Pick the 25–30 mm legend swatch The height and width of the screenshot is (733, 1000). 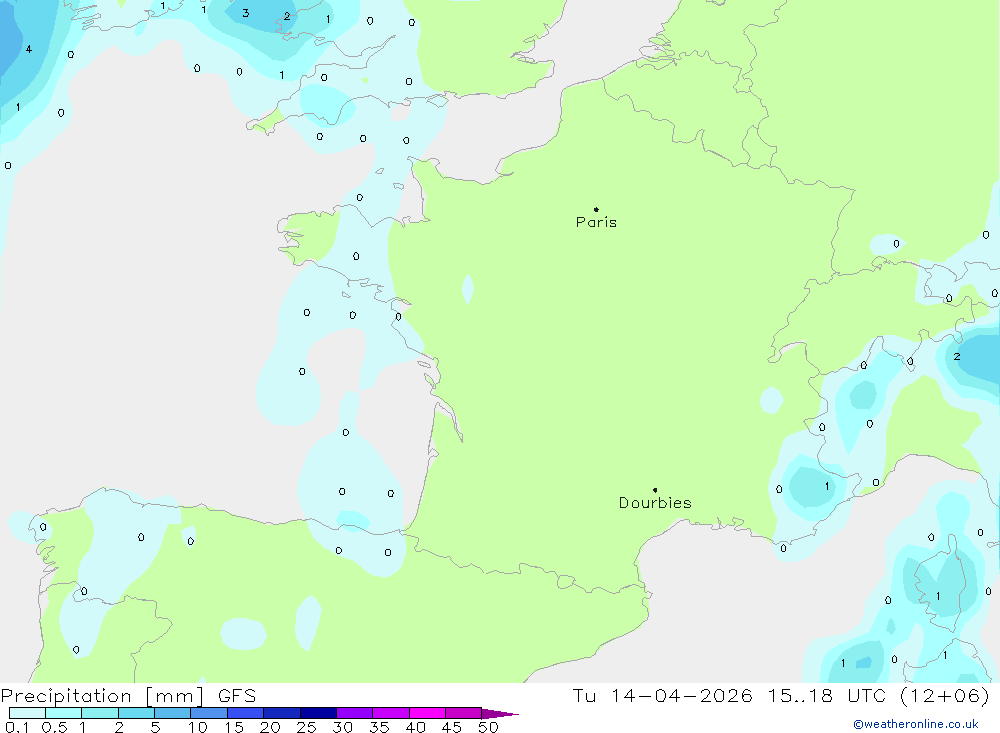pyautogui.click(x=318, y=713)
